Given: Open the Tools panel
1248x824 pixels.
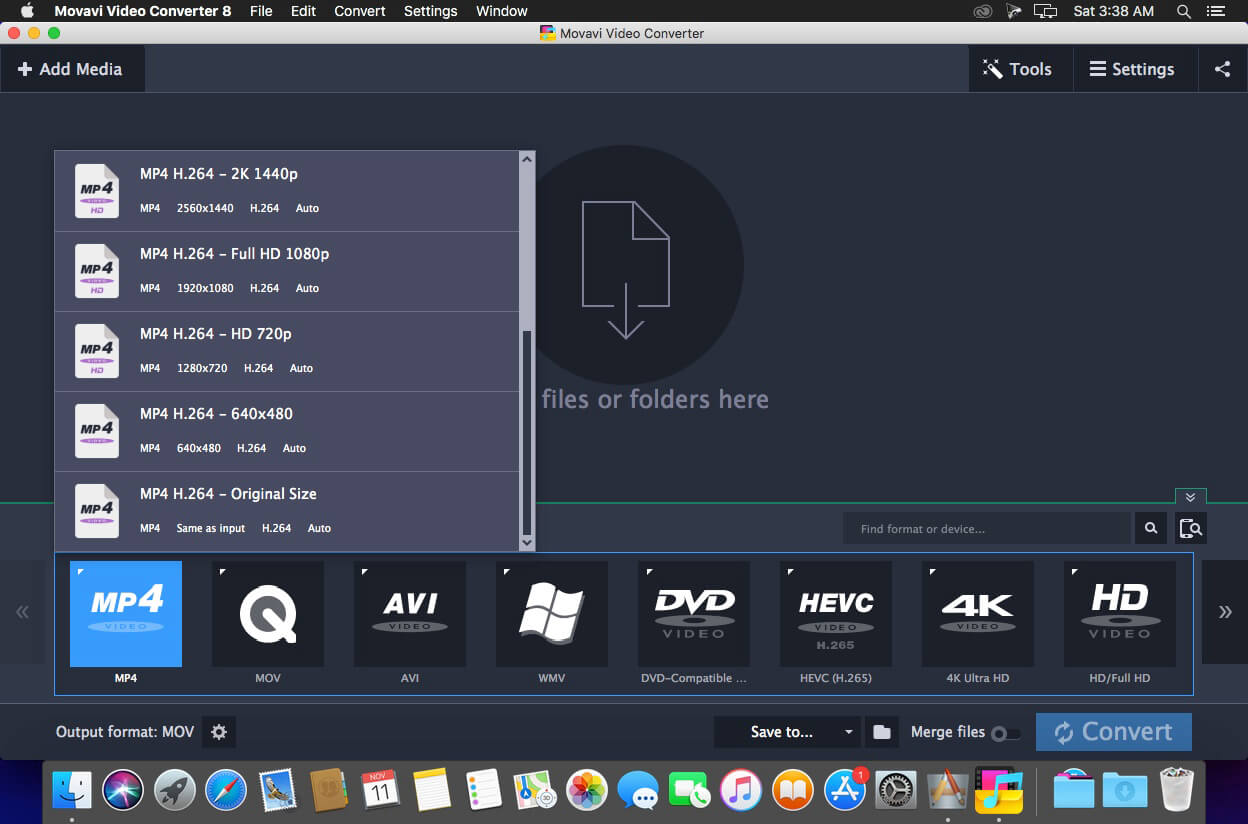Looking at the screenshot, I should point(1019,68).
